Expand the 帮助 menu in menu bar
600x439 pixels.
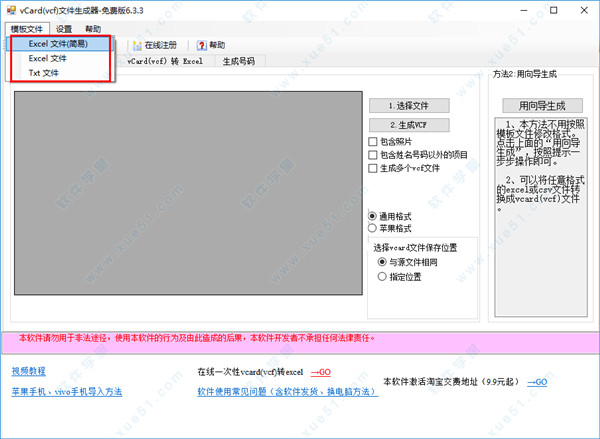(93, 29)
